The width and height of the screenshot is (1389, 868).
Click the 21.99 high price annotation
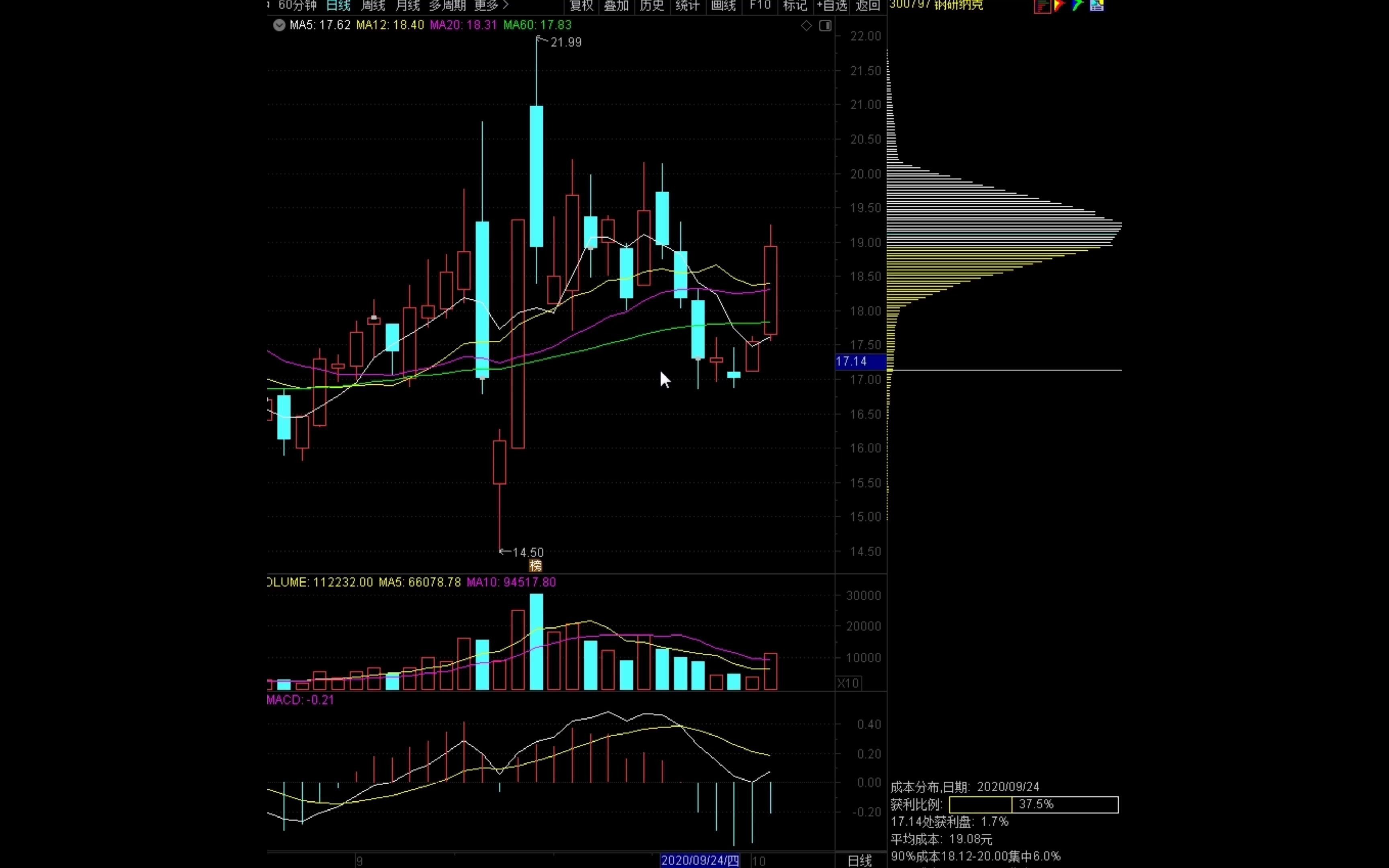[x=566, y=43]
